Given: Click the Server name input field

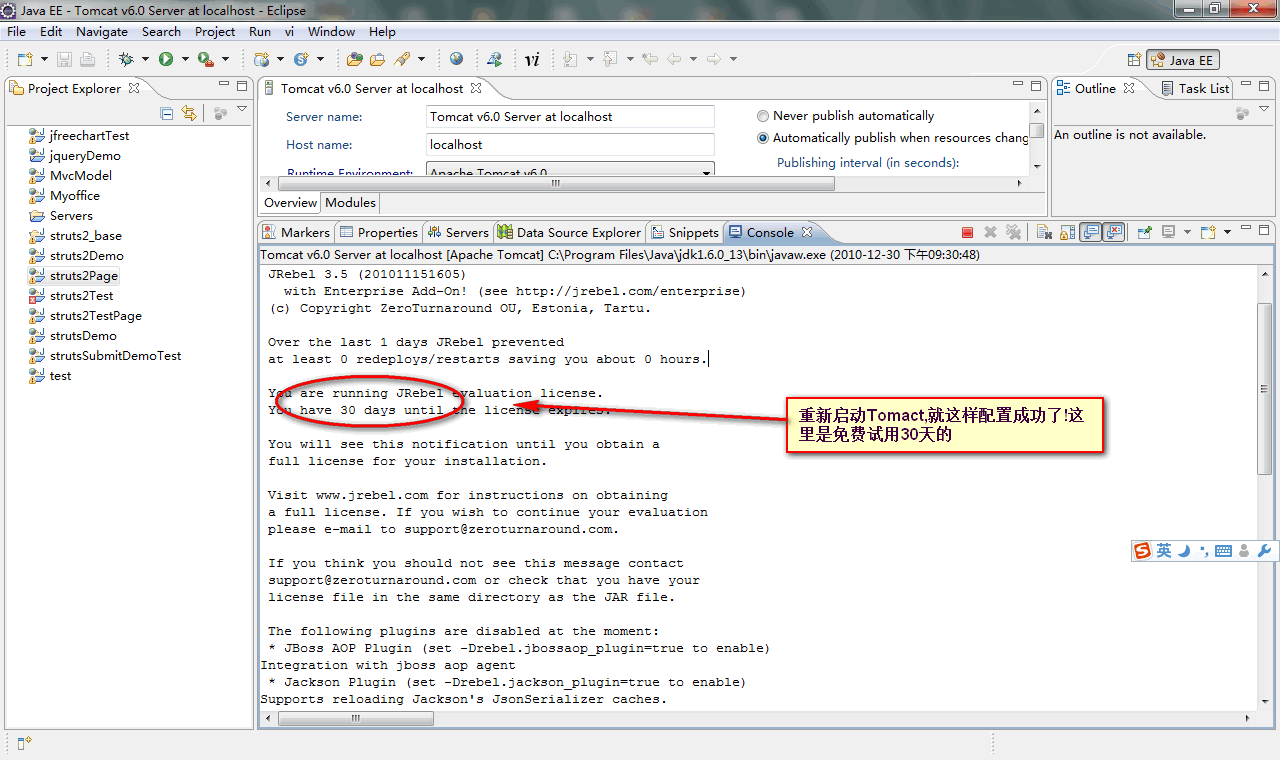Looking at the screenshot, I should (571, 117).
